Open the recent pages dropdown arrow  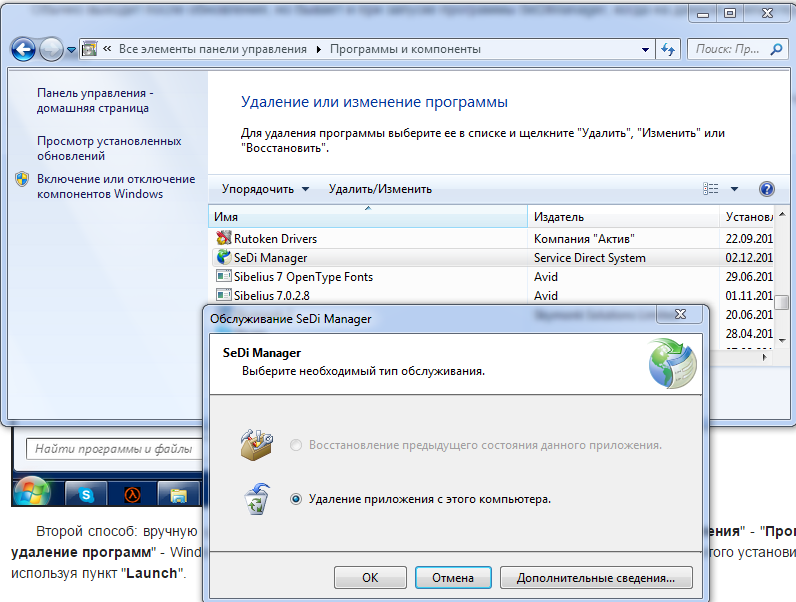(71, 50)
